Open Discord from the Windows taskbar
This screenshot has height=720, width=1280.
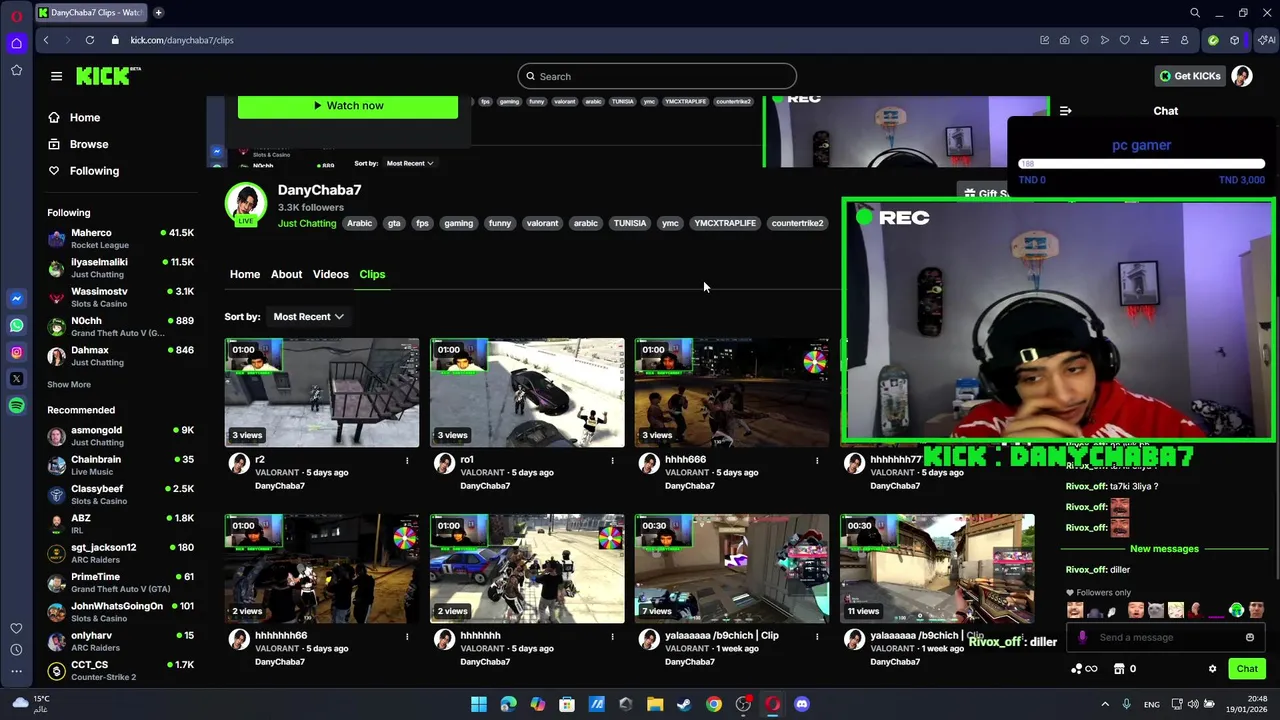(x=801, y=704)
